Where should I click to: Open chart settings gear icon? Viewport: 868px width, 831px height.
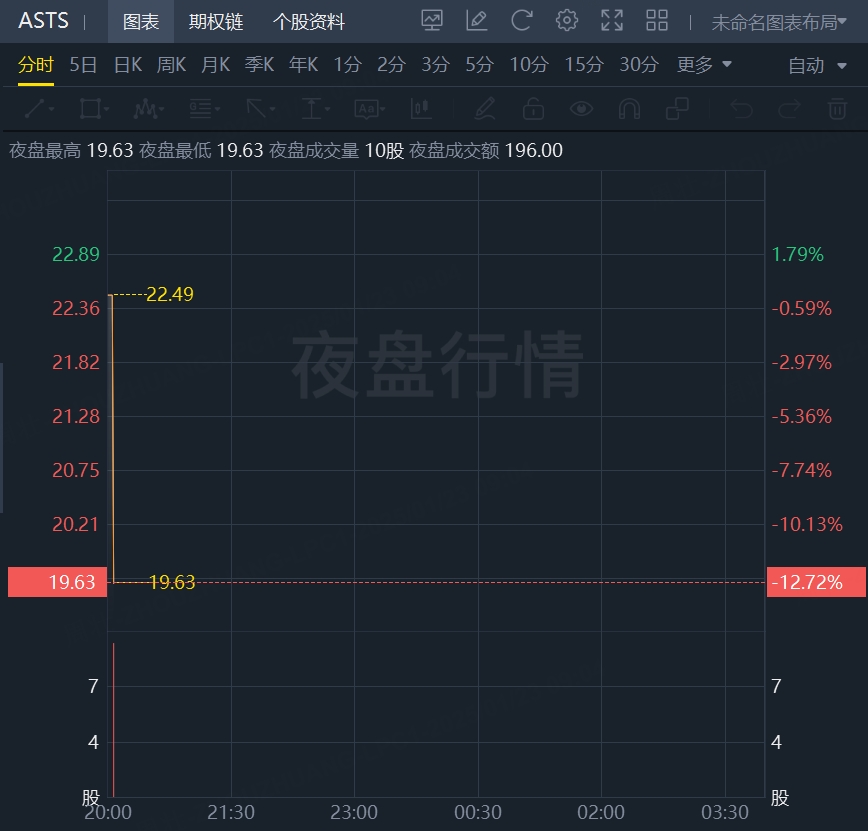(567, 21)
